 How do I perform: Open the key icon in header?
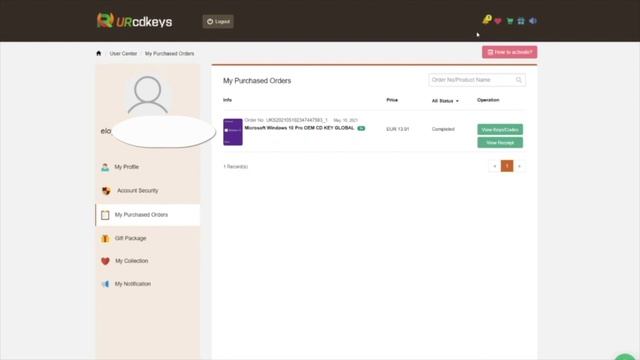coord(487,20)
